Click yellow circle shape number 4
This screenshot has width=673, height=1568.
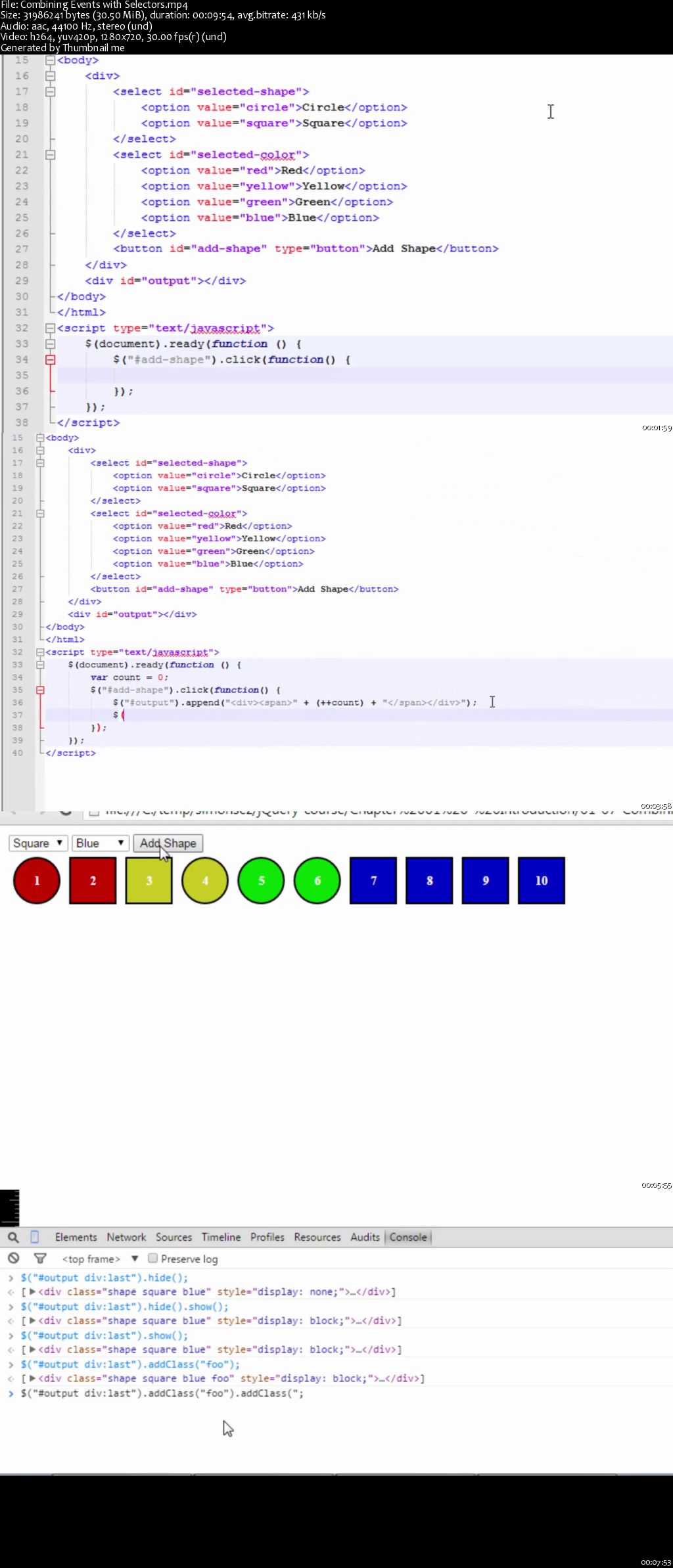[205, 880]
